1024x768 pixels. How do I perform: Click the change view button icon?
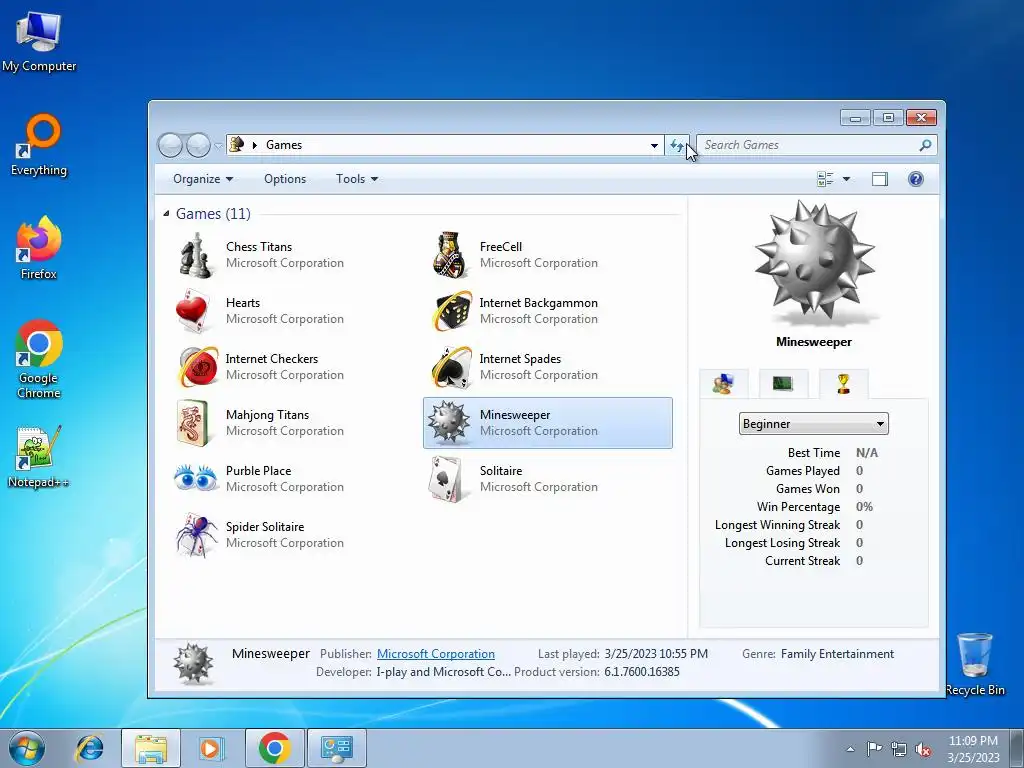[x=825, y=179]
